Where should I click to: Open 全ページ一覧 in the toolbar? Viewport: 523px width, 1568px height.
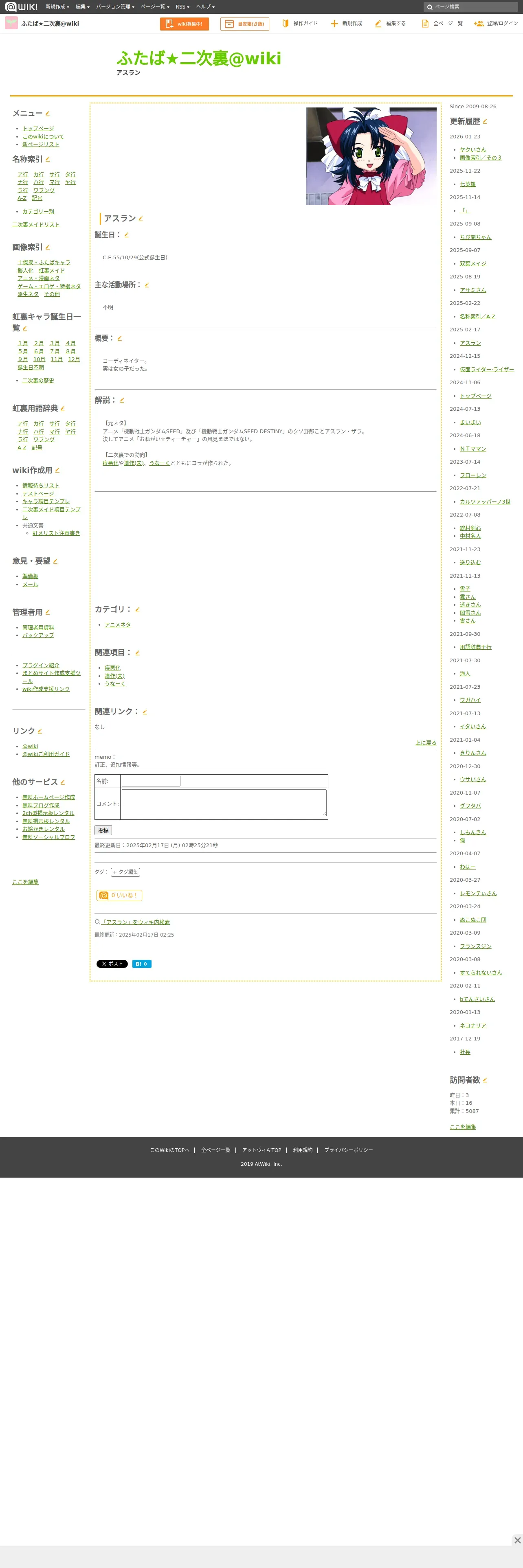pos(442,24)
